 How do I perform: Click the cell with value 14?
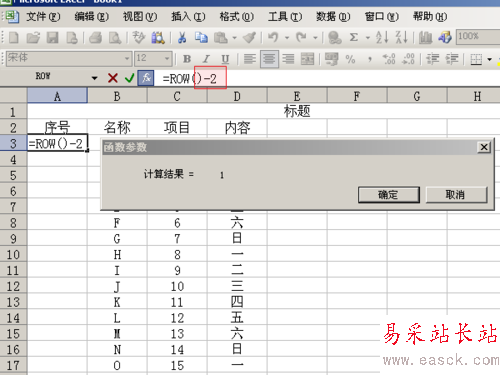(x=177, y=350)
